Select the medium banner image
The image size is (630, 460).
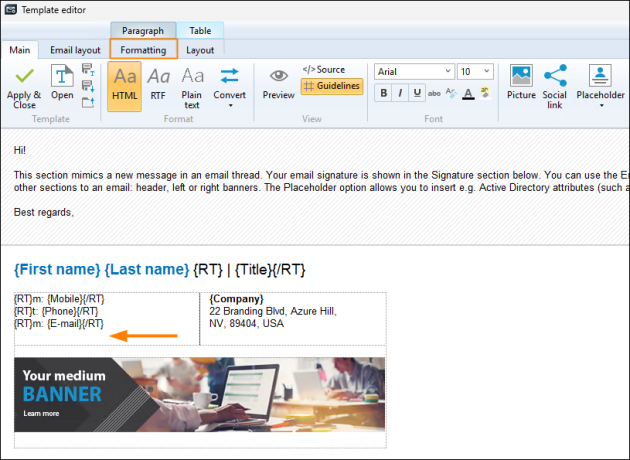199,395
